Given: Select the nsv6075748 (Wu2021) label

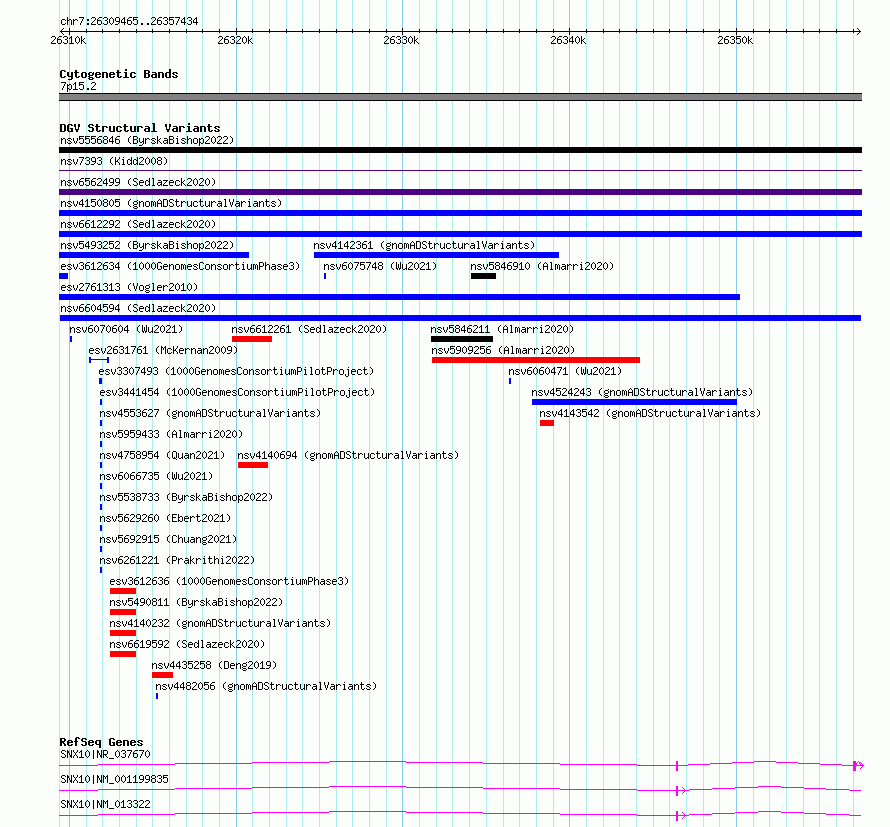Looking at the screenshot, I should [x=380, y=266].
